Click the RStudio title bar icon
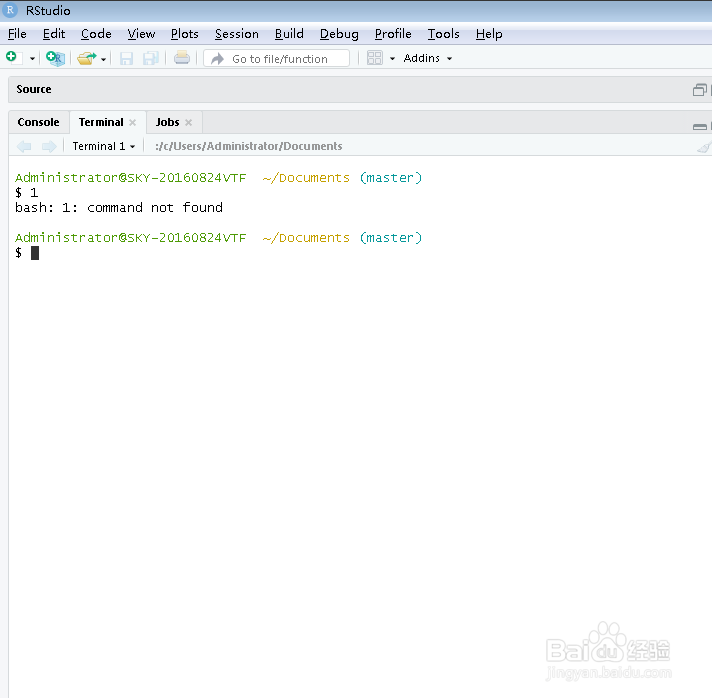 tap(10, 10)
